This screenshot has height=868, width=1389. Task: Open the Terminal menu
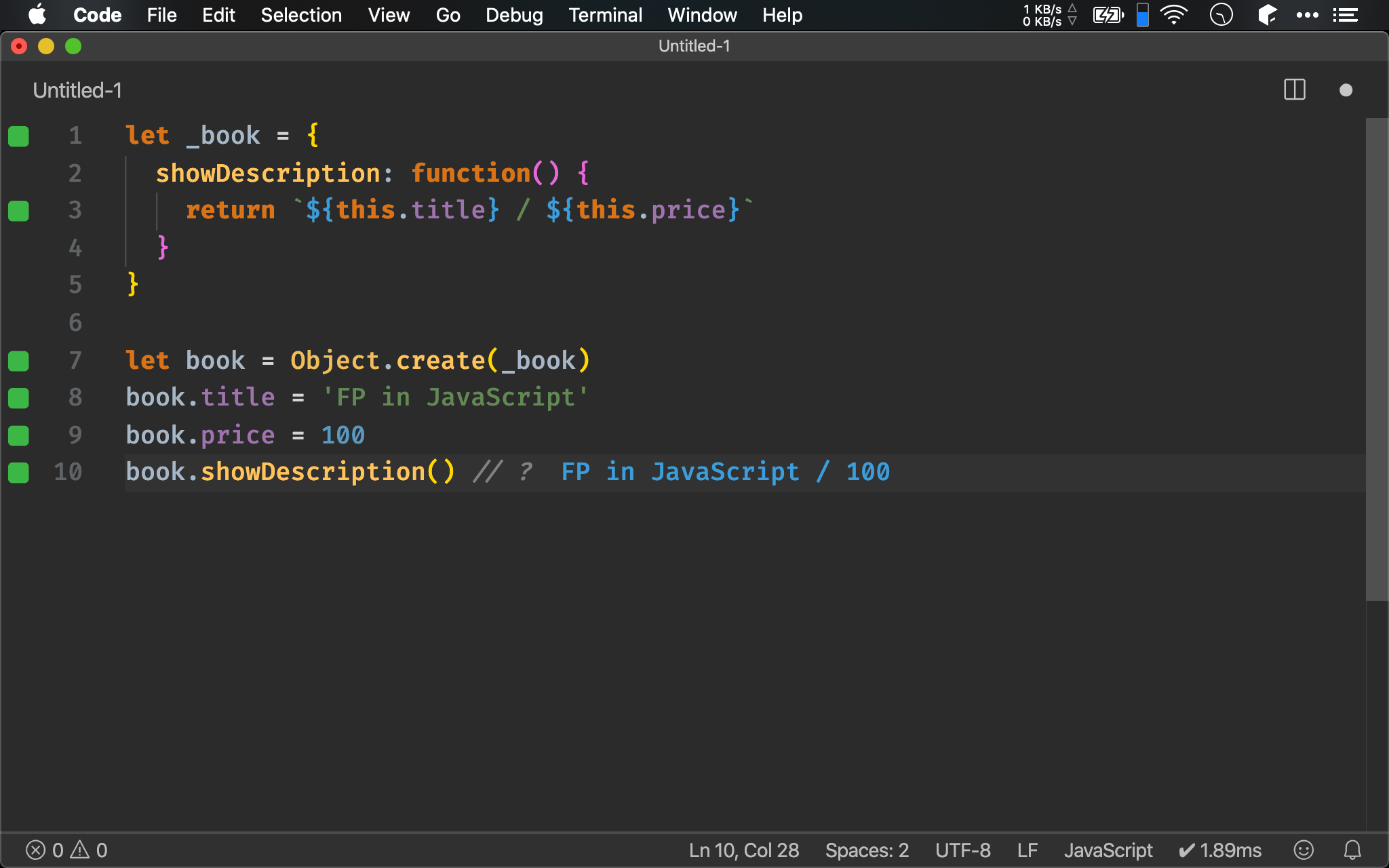[x=605, y=15]
